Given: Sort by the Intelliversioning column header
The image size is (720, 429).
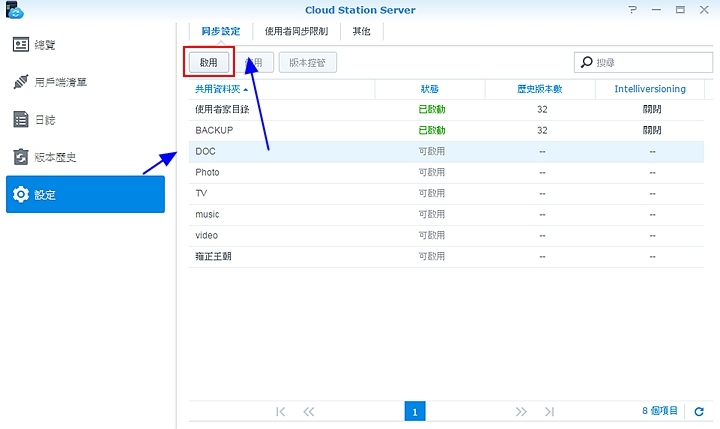Looking at the screenshot, I should click(650, 89).
